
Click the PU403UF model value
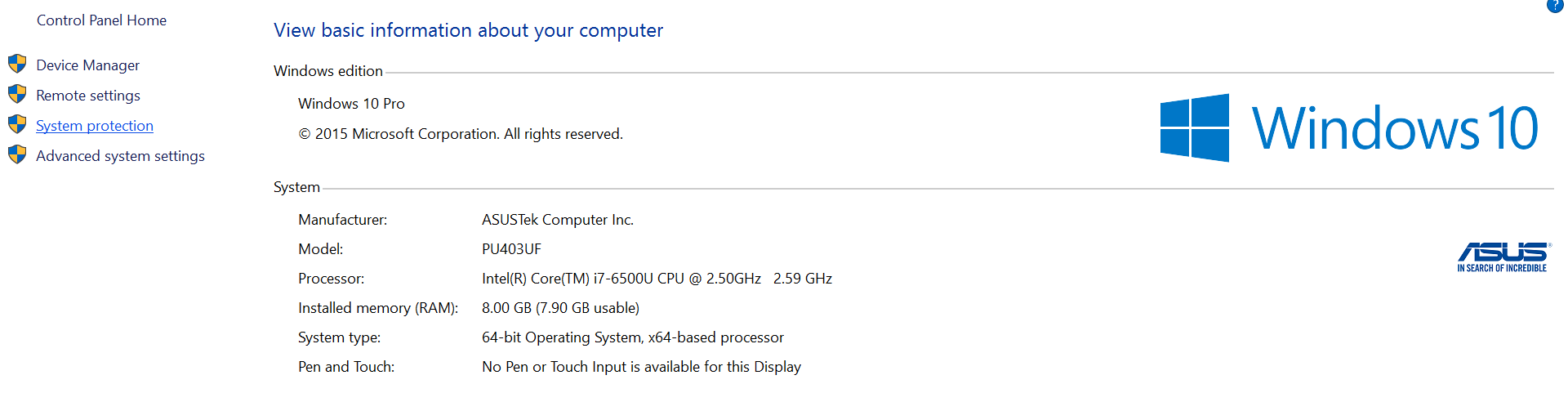pyautogui.click(x=511, y=249)
